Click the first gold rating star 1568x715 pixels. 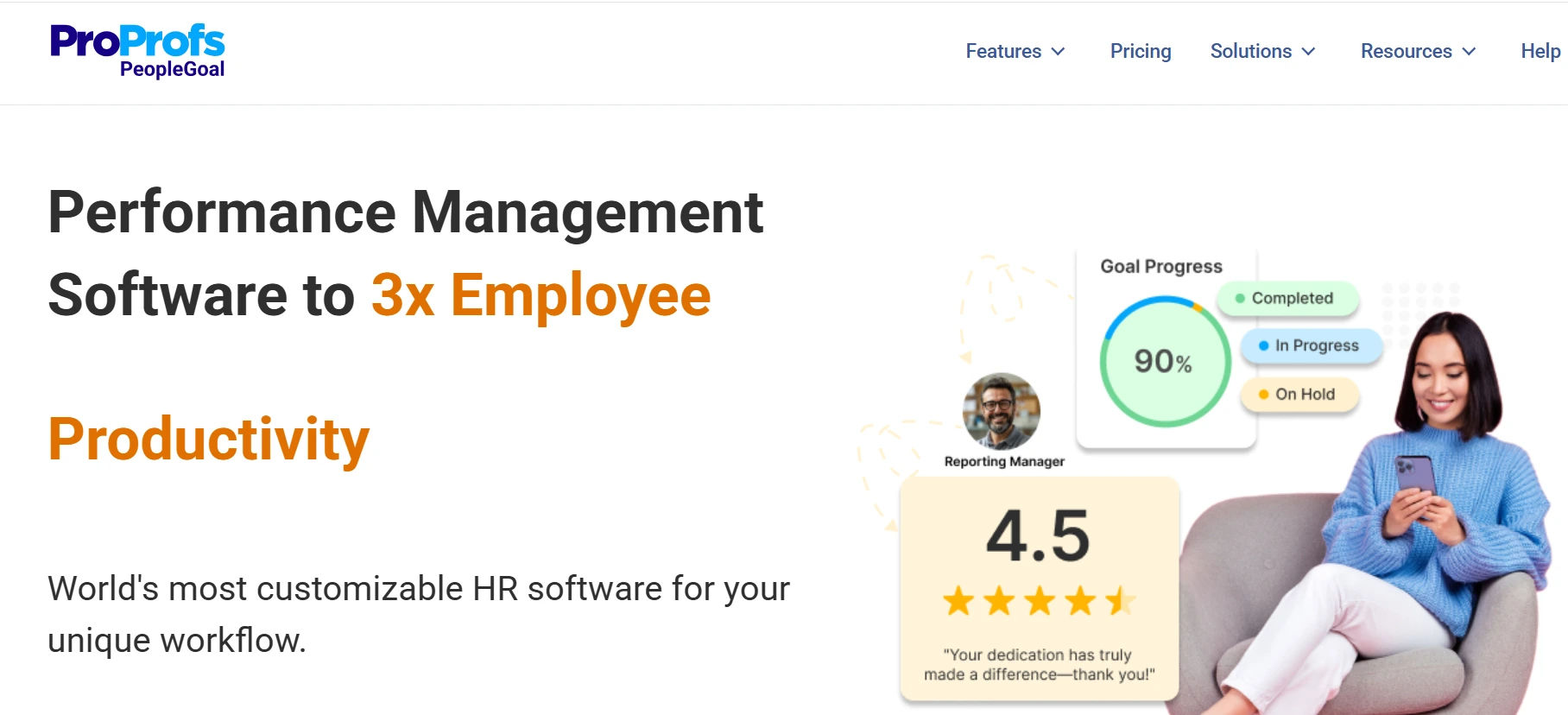[x=958, y=600]
